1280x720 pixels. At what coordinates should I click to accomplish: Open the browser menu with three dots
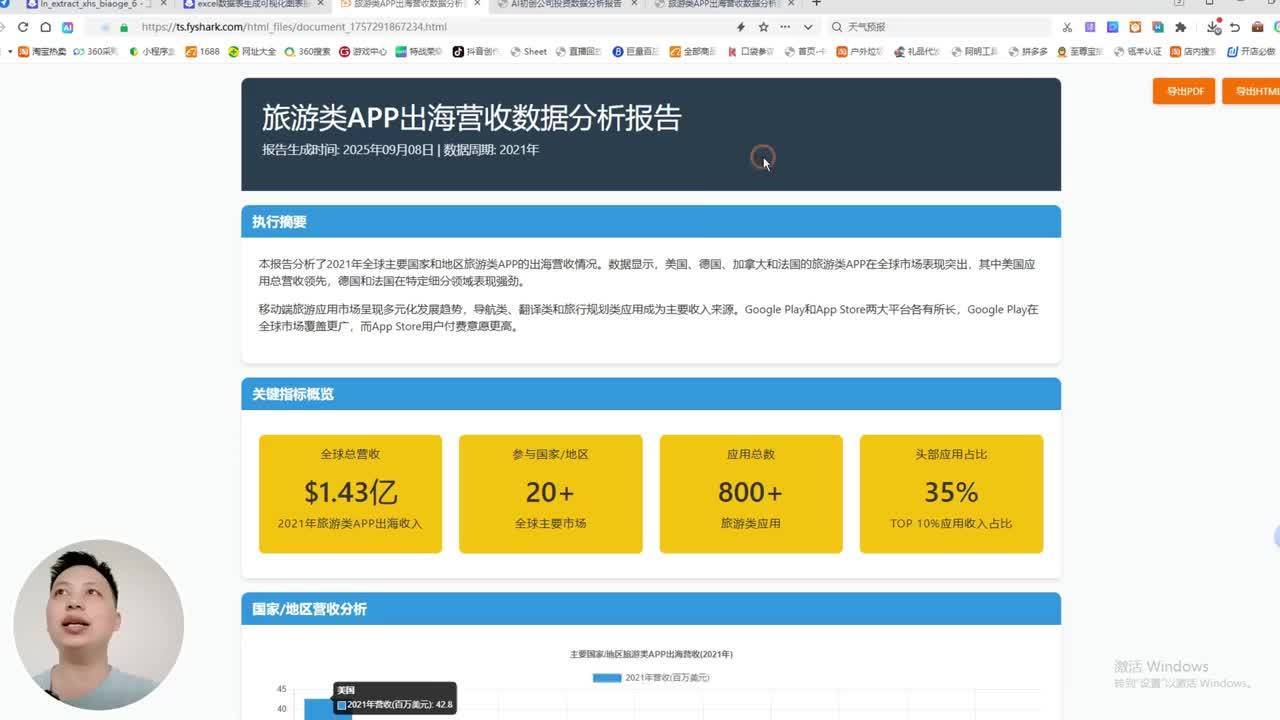click(x=784, y=27)
